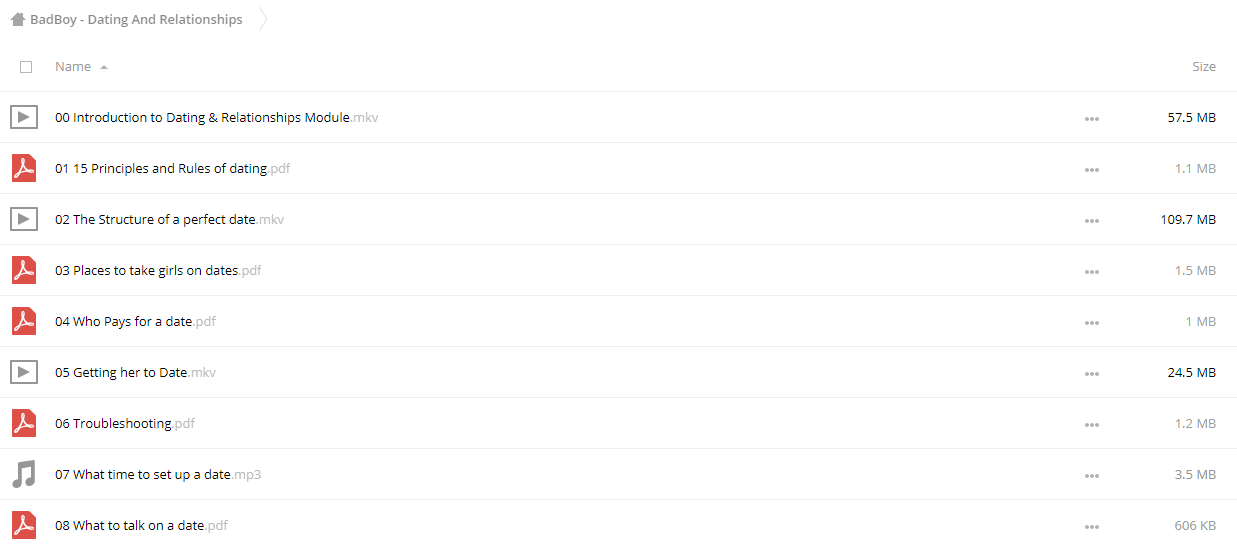Open BadBoy - Dating And Relationships breadcrumb
The width and height of the screenshot is (1237, 545).
[136, 19]
